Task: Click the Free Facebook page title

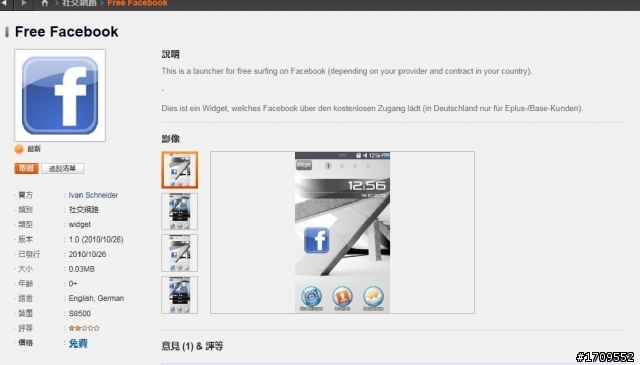Action: coord(67,32)
